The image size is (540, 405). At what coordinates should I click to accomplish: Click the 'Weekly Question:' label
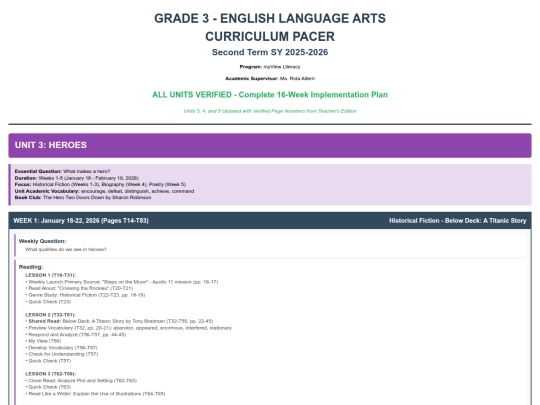42,241
